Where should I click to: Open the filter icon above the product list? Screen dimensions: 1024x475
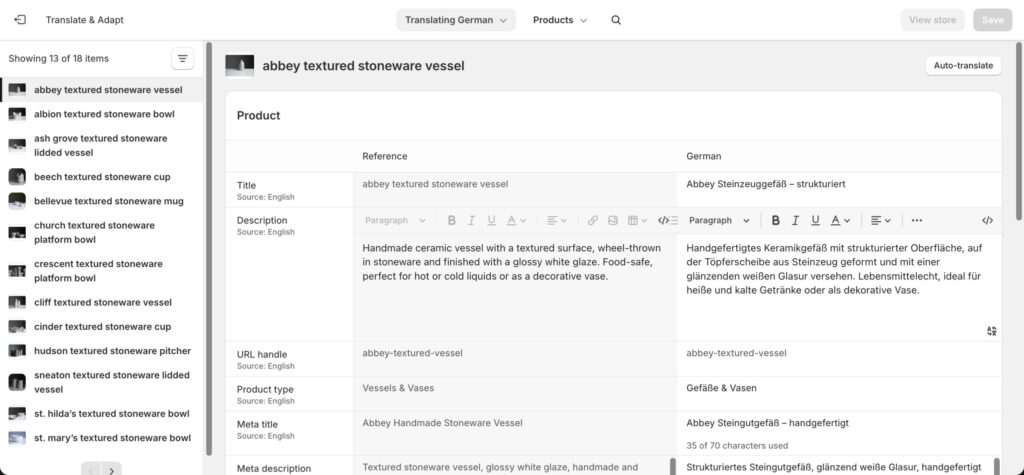183,59
